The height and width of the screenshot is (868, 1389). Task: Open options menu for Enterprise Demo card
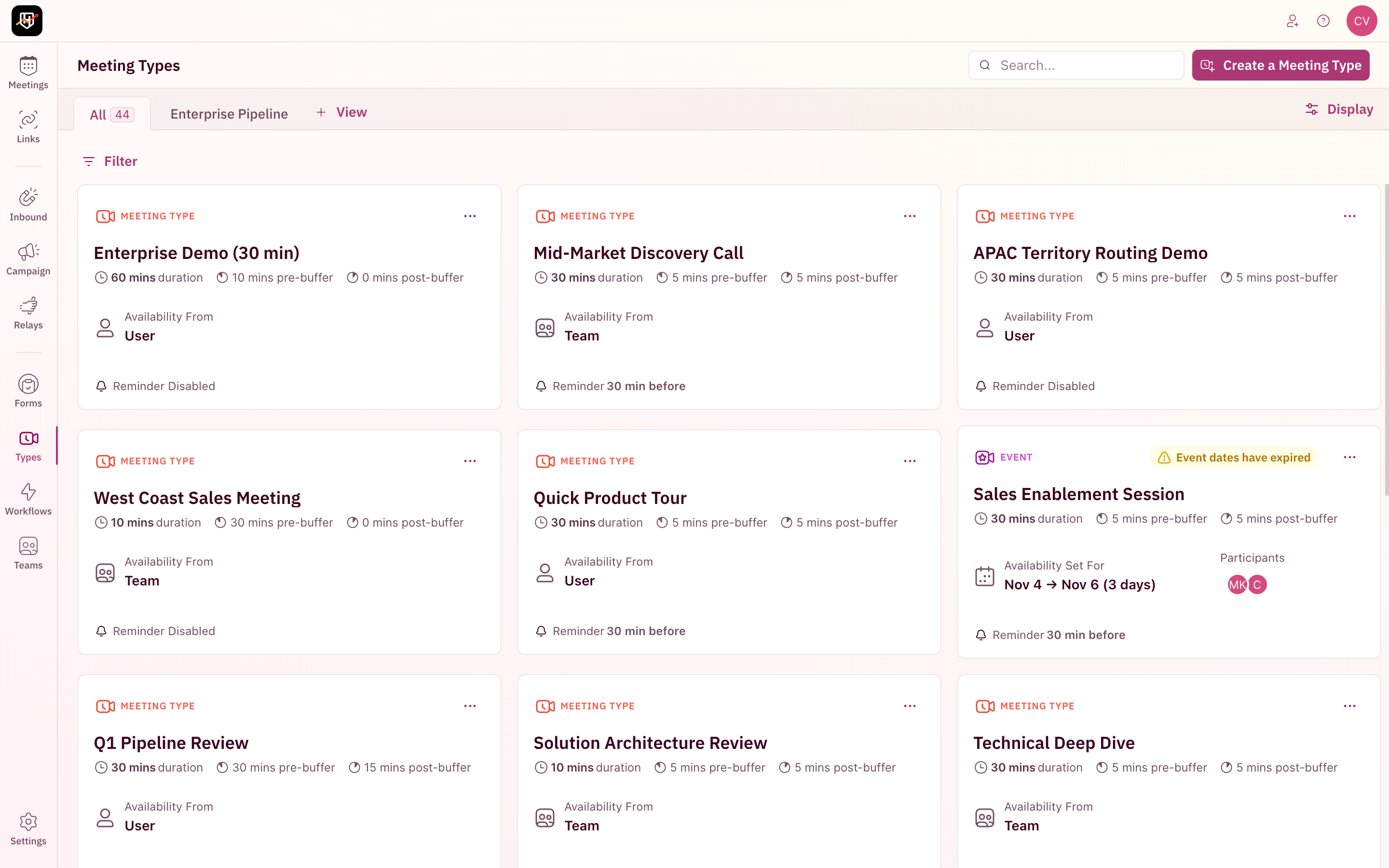tap(469, 217)
